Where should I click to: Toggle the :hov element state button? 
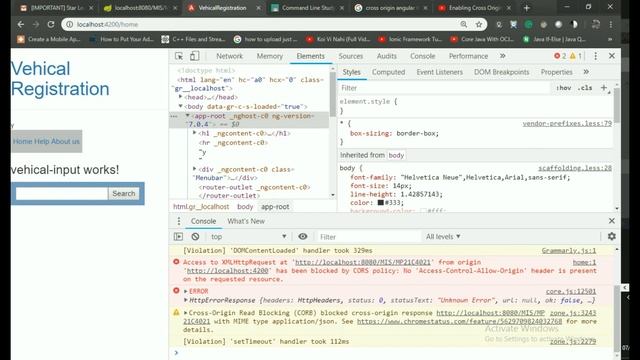click(564, 88)
